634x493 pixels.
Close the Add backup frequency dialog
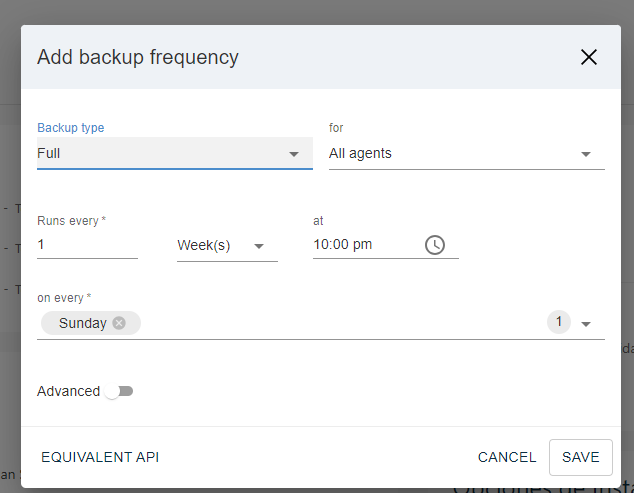pos(589,57)
